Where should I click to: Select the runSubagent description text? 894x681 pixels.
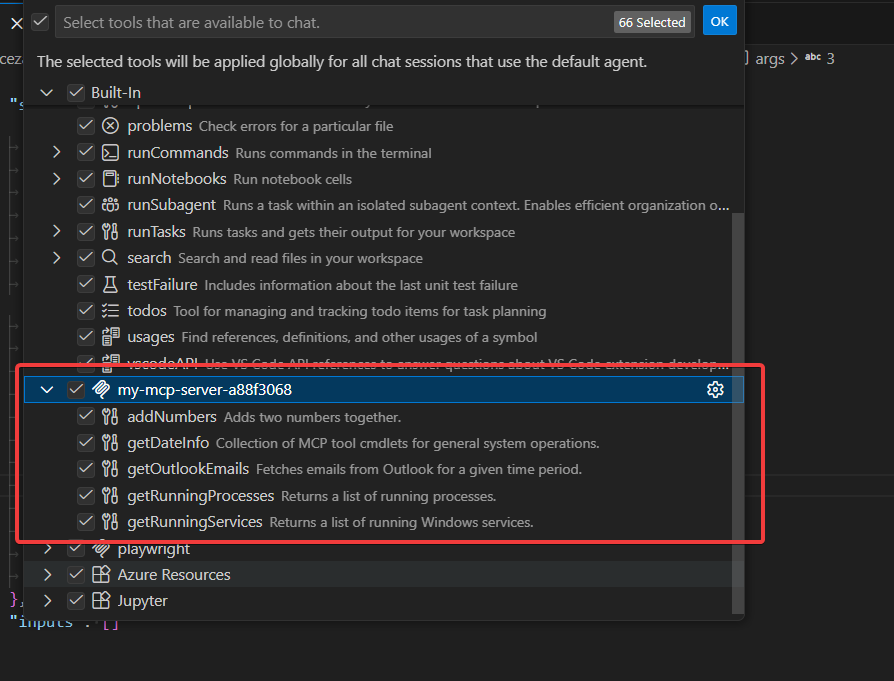(x=476, y=205)
